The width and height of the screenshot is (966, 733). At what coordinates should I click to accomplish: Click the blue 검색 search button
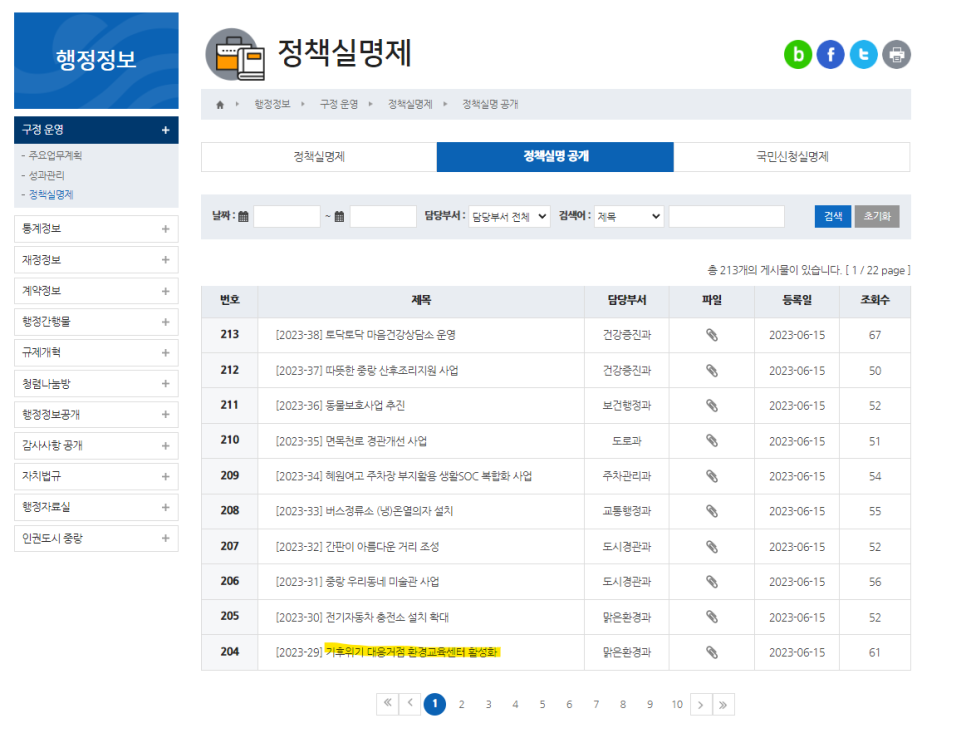point(833,216)
